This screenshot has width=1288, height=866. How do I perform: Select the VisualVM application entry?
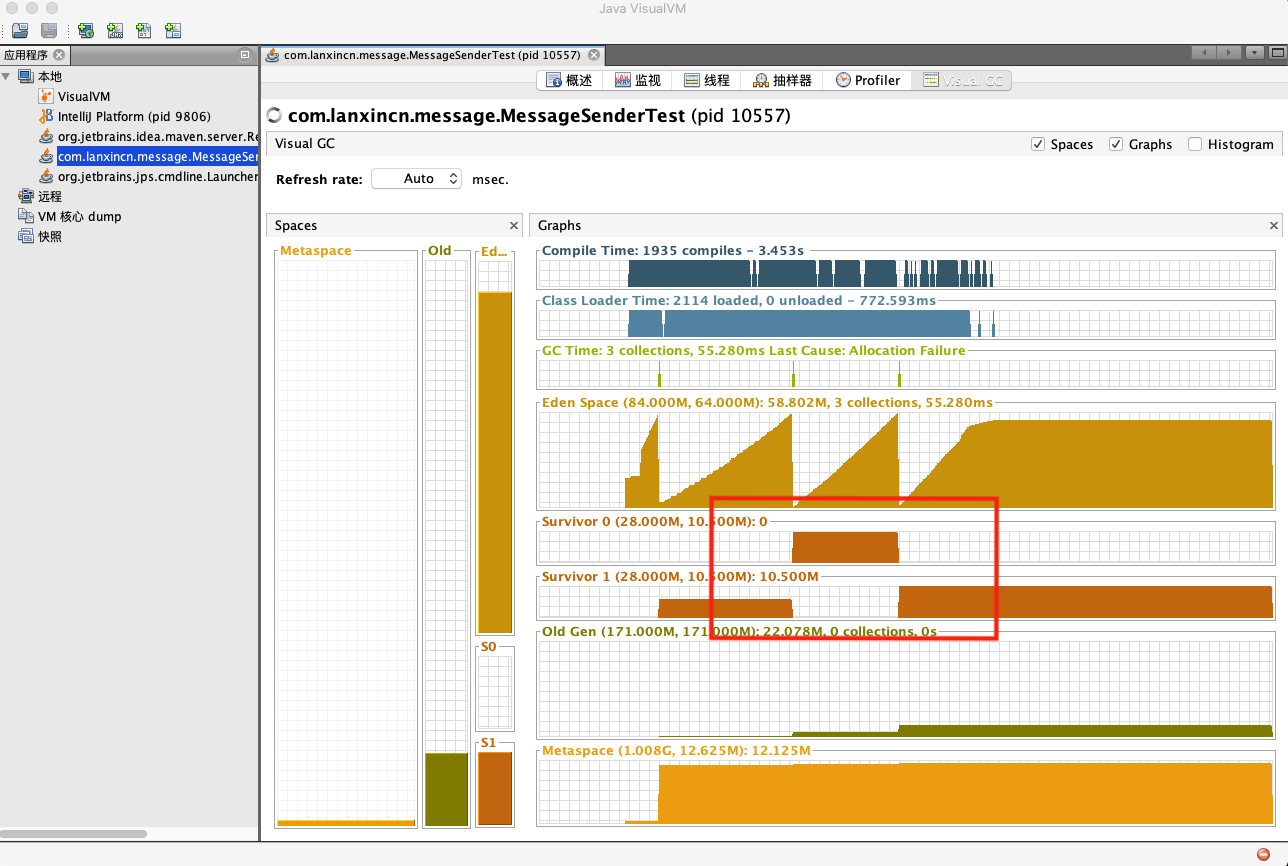pos(84,96)
